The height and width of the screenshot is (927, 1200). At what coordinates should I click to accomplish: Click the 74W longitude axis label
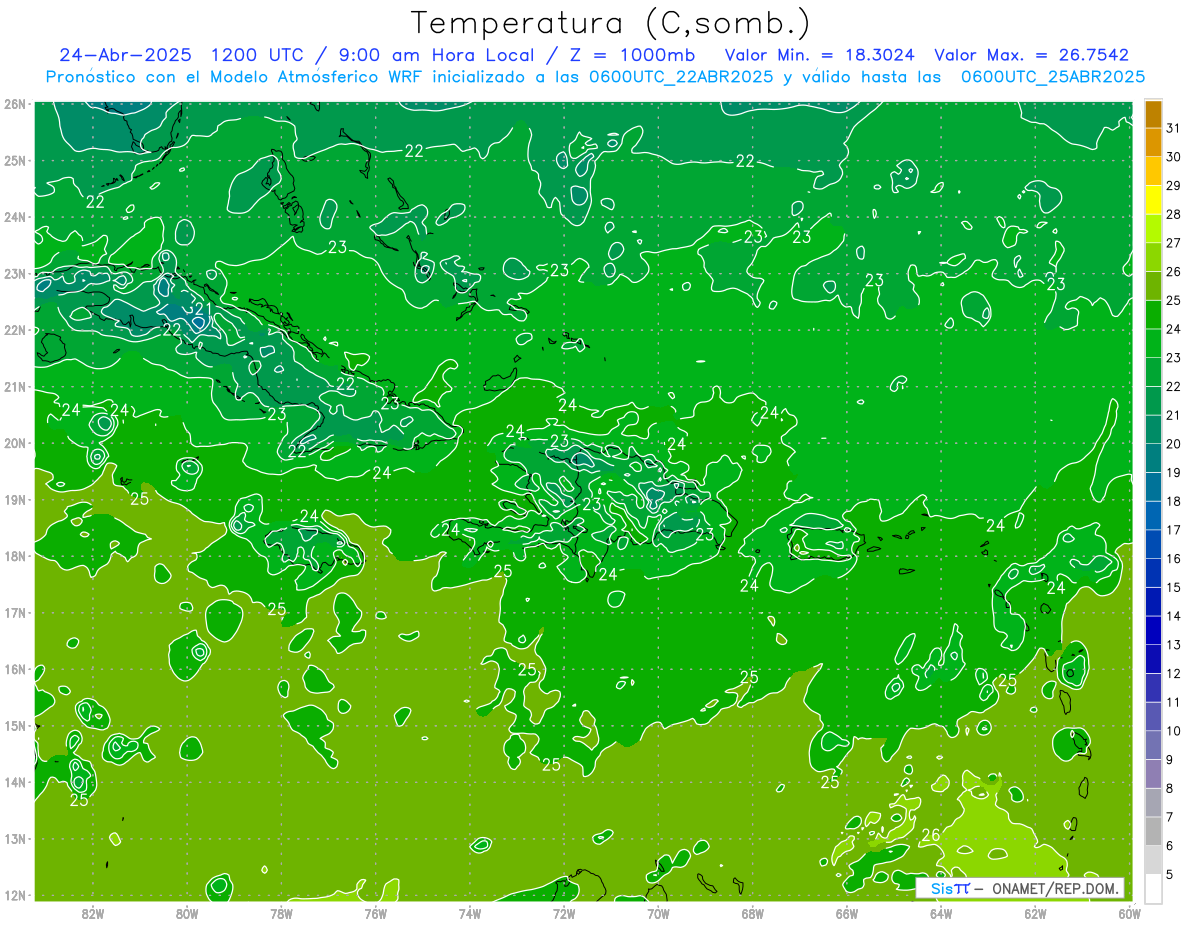(x=470, y=913)
